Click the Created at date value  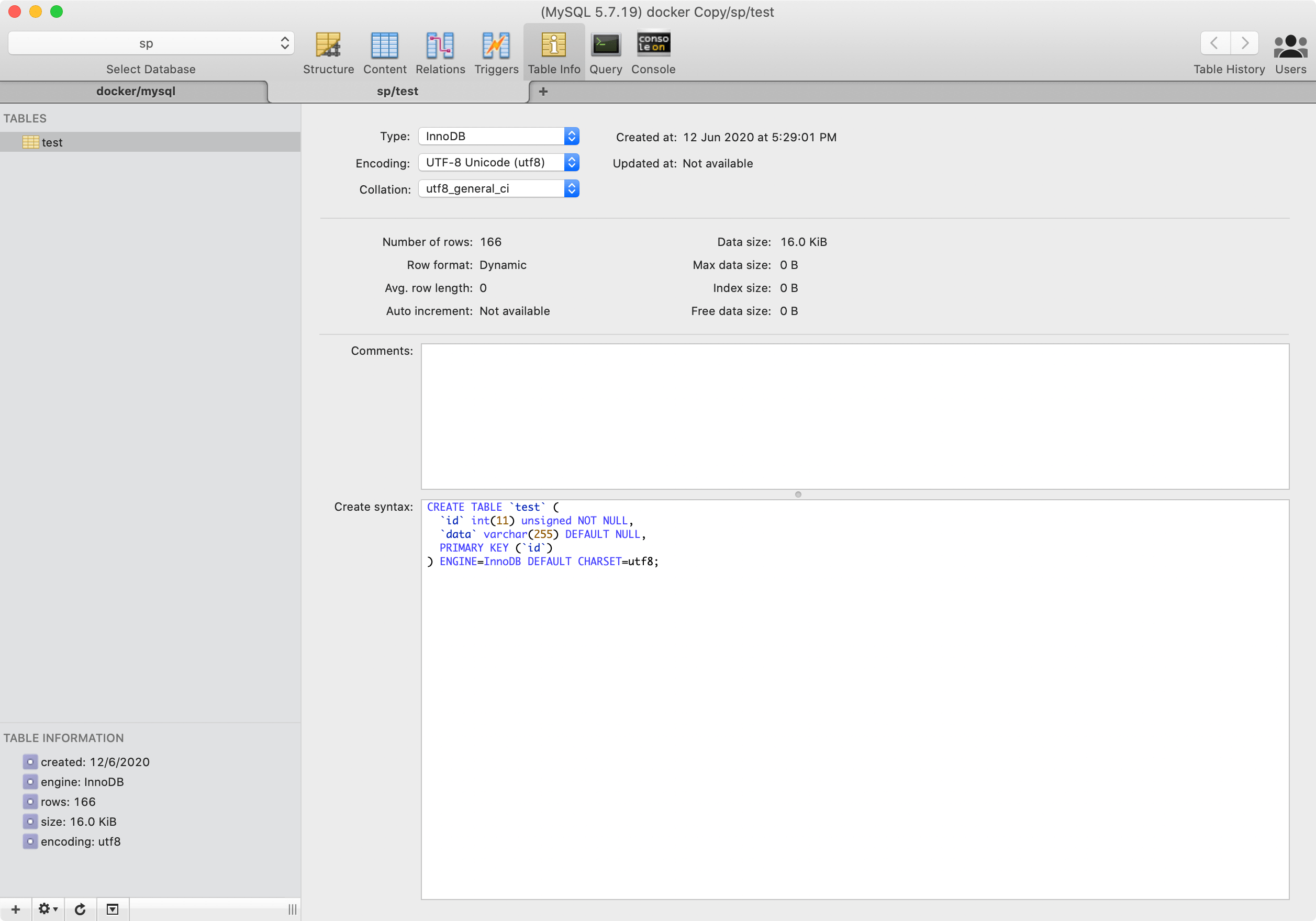pyautogui.click(x=760, y=137)
